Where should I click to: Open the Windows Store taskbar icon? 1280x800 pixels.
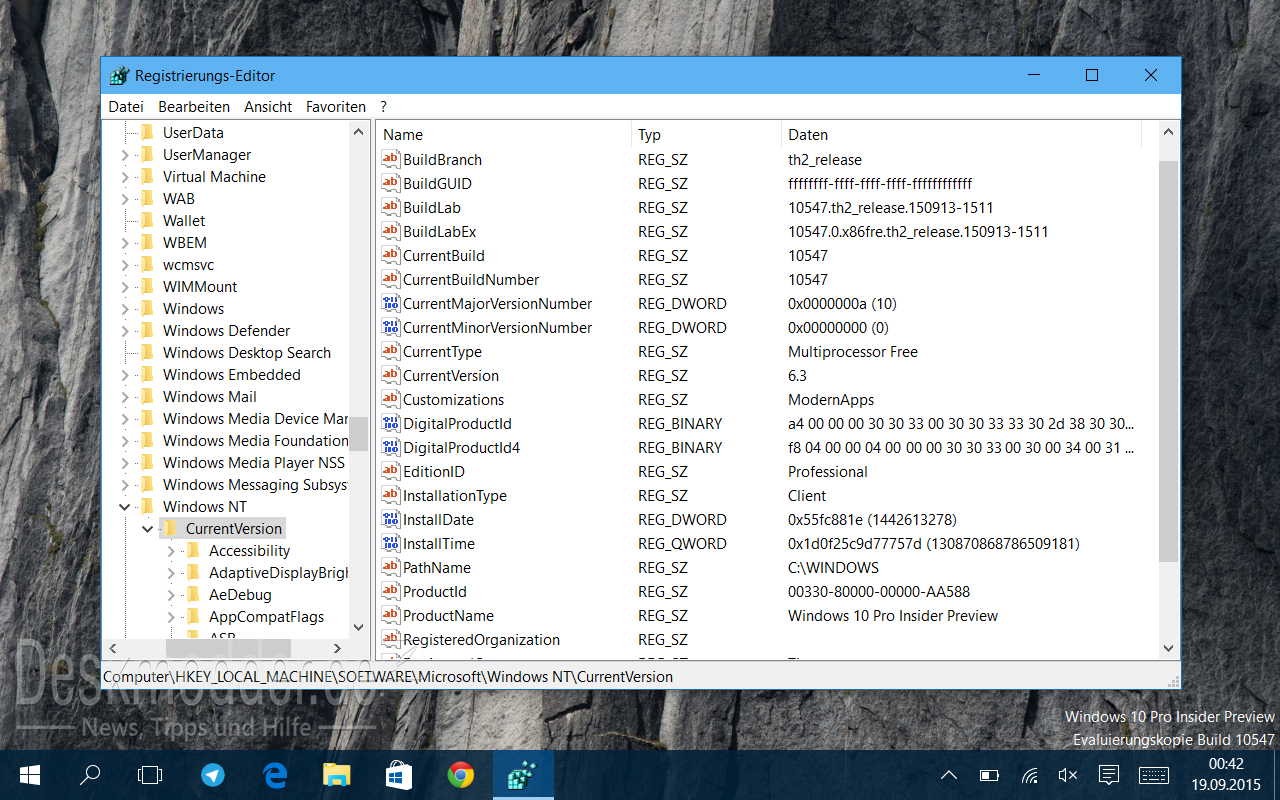[399, 775]
